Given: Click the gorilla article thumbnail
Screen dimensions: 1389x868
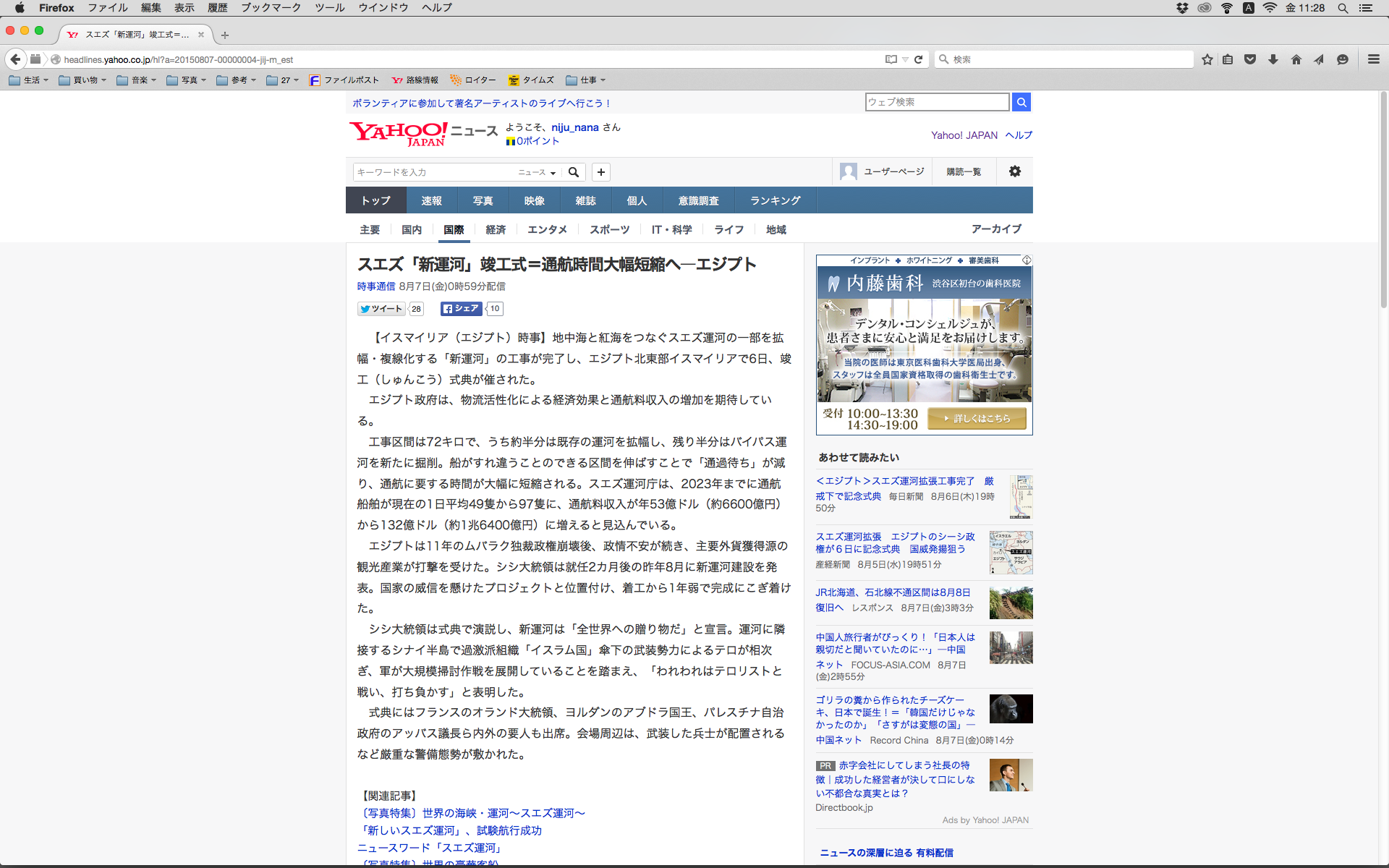Looking at the screenshot, I should click(1011, 709).
